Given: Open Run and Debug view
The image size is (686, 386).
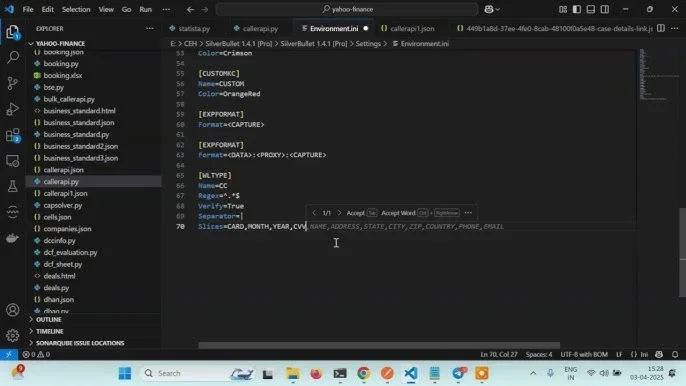Looking at the screenshot, I should pos(13,109).
